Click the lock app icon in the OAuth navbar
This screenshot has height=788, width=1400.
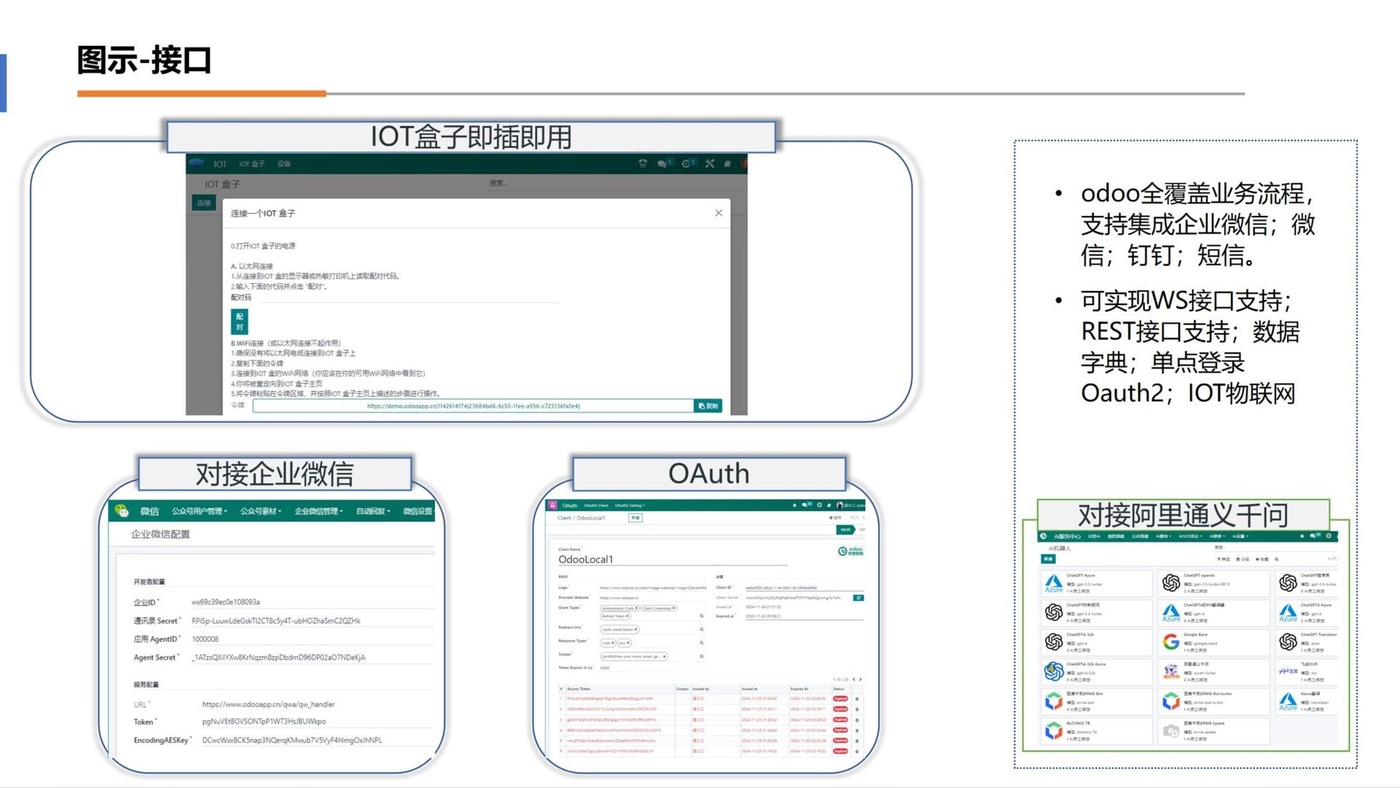[552, 505]
